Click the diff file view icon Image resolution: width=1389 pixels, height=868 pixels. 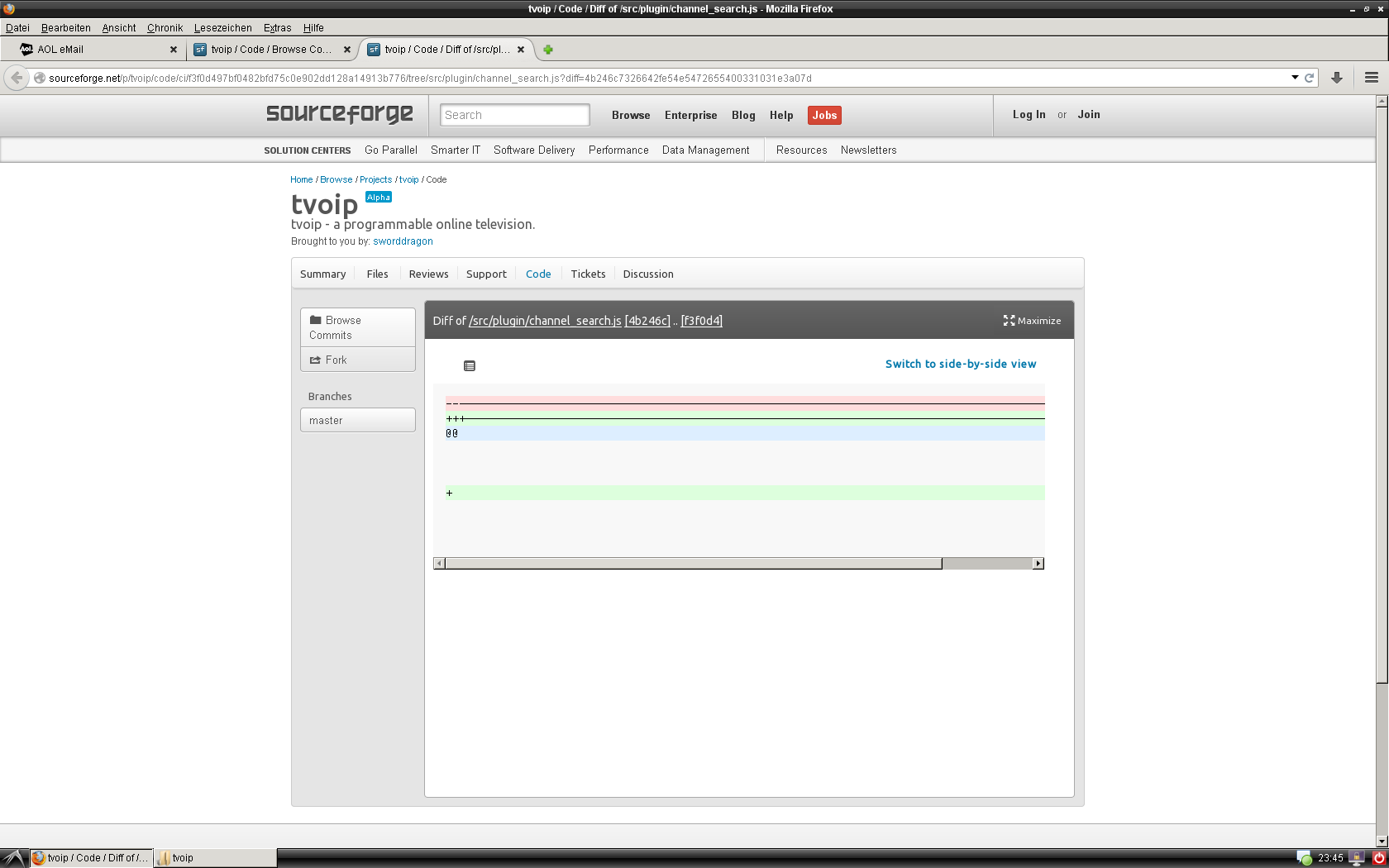(470, 366)
